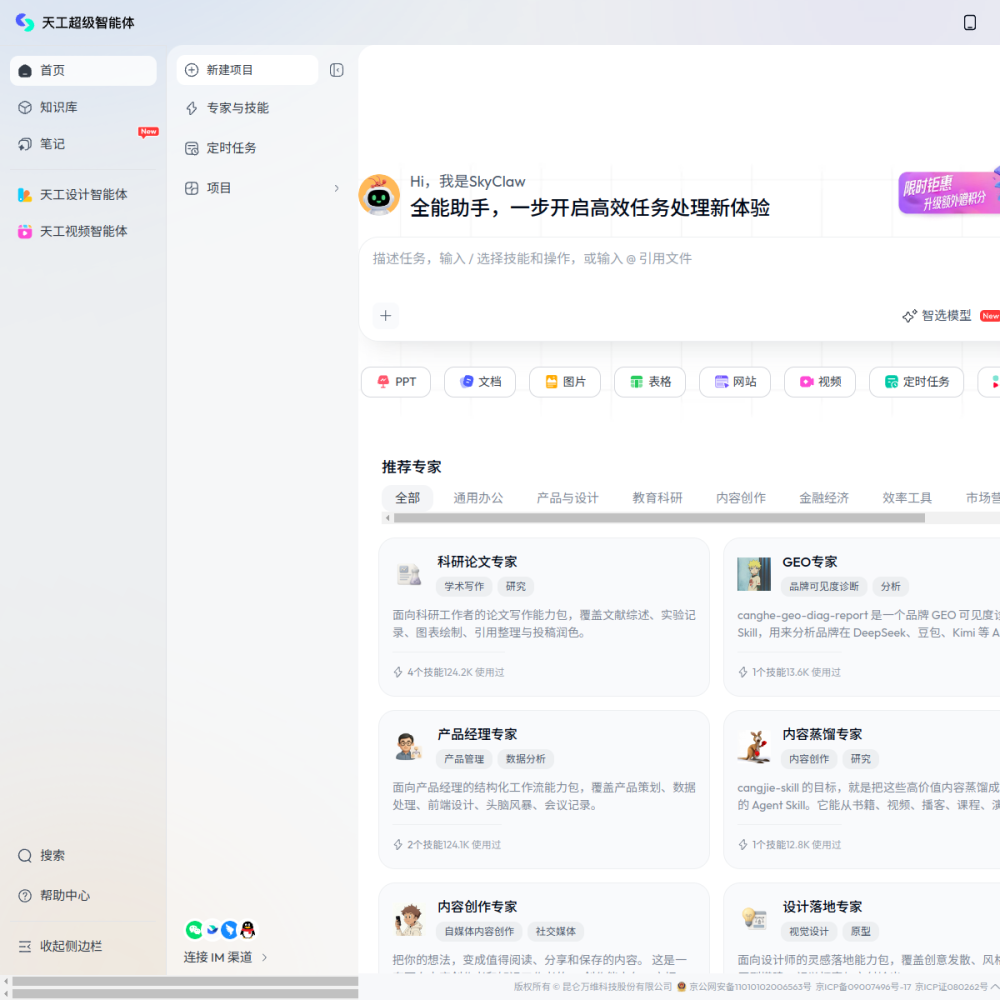1000x1000 pixels.
Task: Click the WeChat channel icon
Action: click(x=194, y=930)
